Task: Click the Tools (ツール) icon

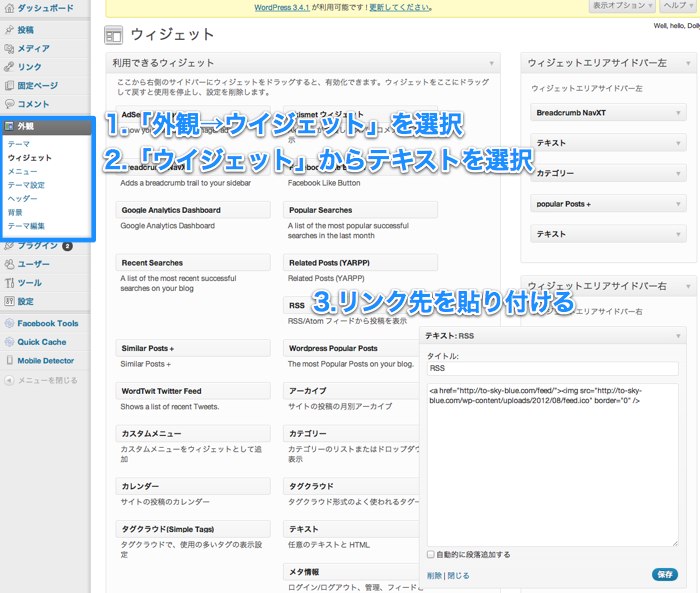Action: (x=9, y=283)
